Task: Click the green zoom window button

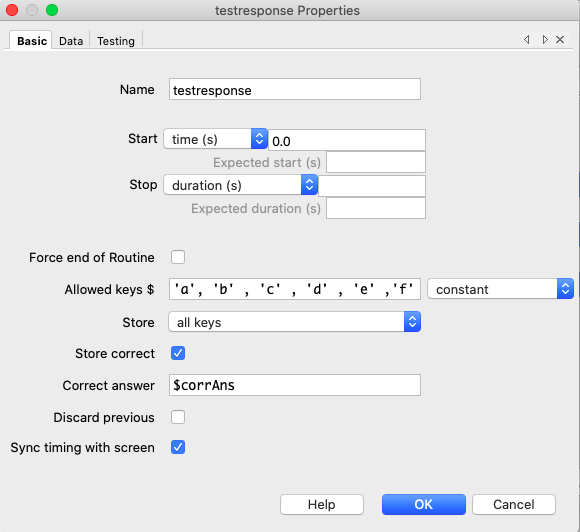Action: (x=52, y=10)
